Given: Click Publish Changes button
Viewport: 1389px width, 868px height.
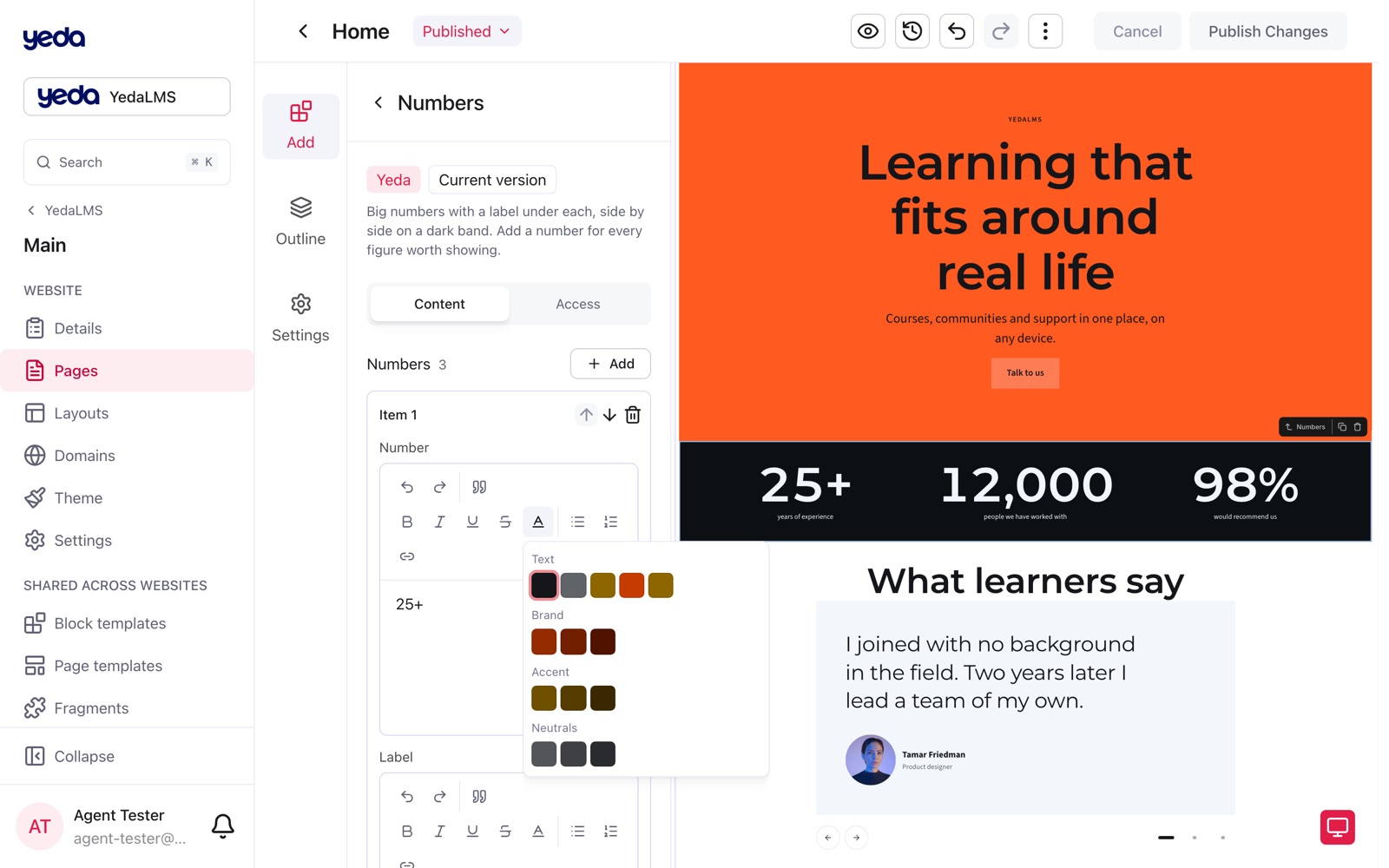Looking at the screenshot, I should 1267,31.
